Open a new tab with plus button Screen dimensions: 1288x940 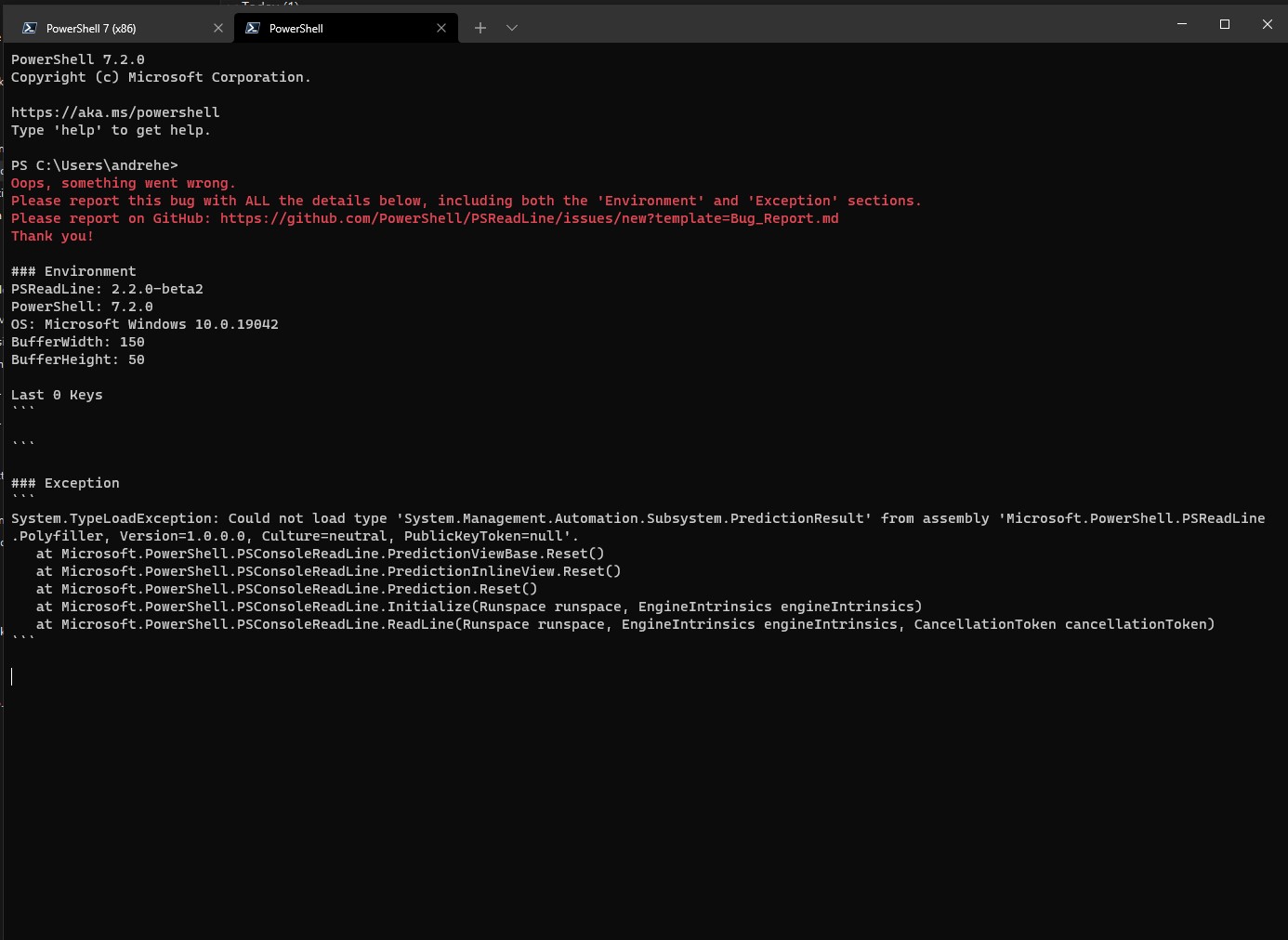coord(480,28)
